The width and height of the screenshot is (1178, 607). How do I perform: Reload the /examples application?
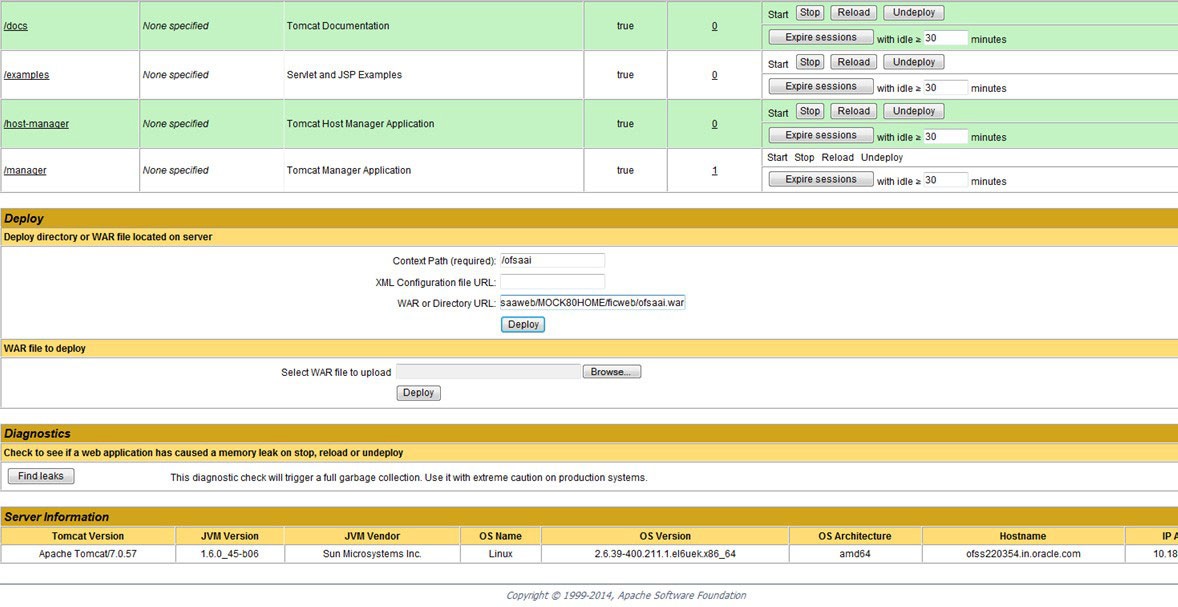(x=852, y=61)
